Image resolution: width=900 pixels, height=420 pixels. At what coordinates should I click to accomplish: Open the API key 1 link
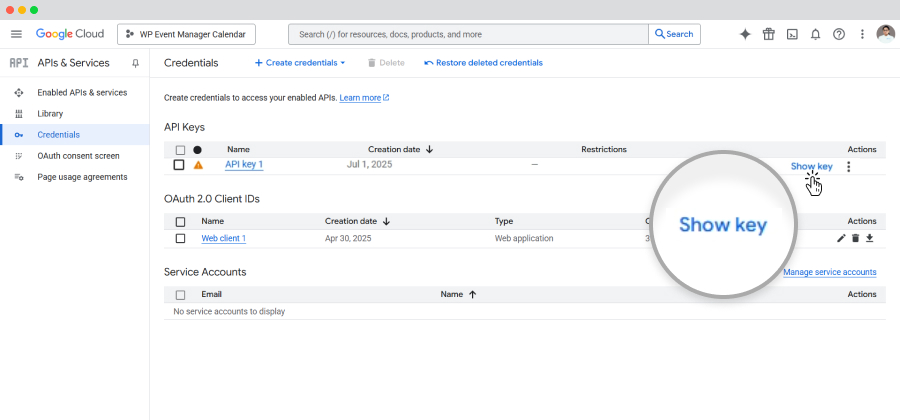point(244,165)
